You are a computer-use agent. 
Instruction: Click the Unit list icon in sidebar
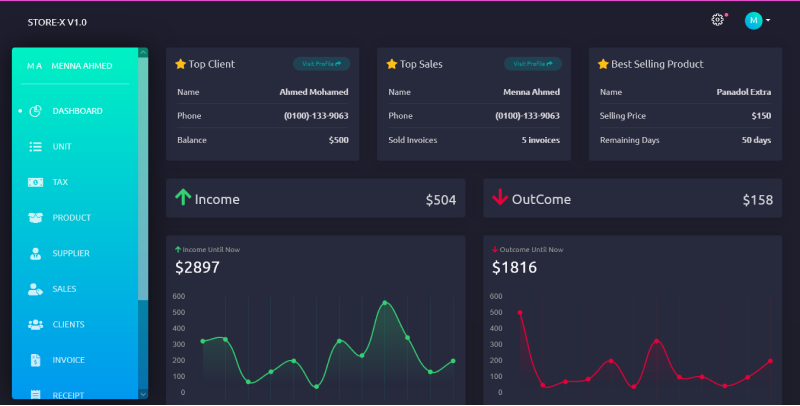[35, 147]
